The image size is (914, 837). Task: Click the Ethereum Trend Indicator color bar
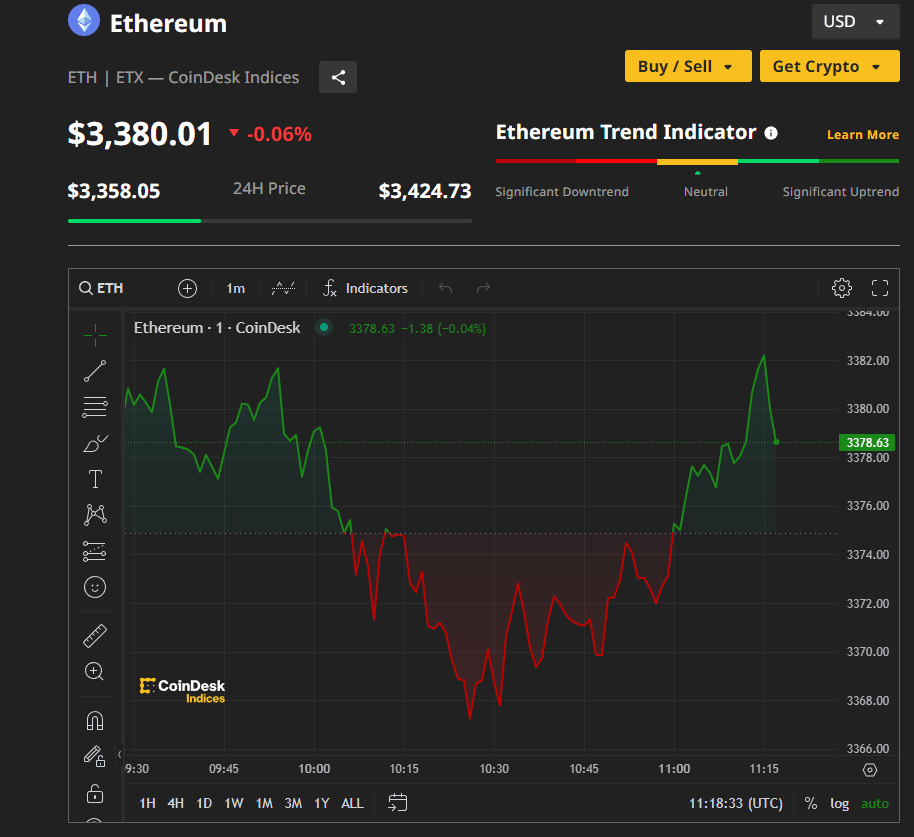697,161
